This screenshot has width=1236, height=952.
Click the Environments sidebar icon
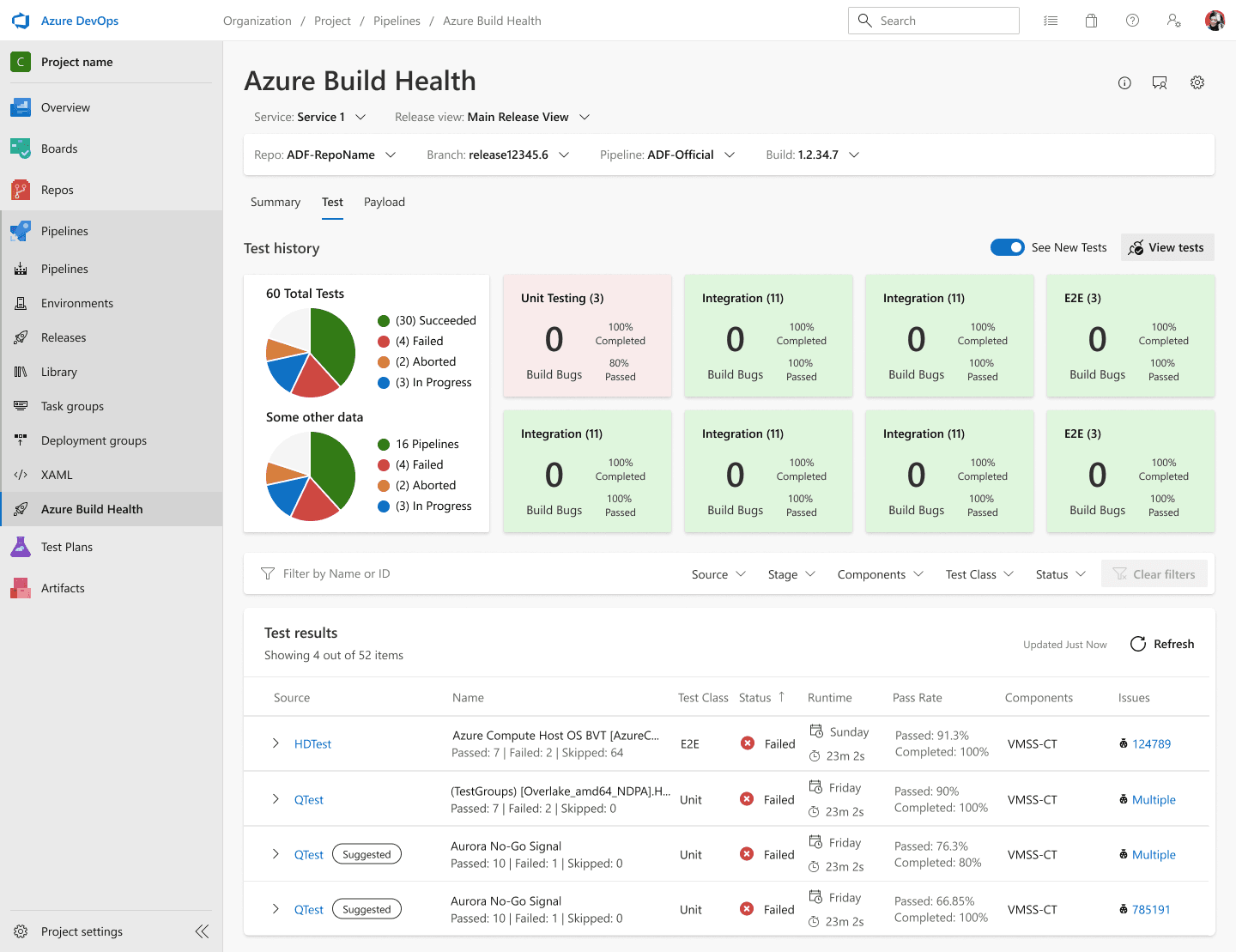coord(21,303)
